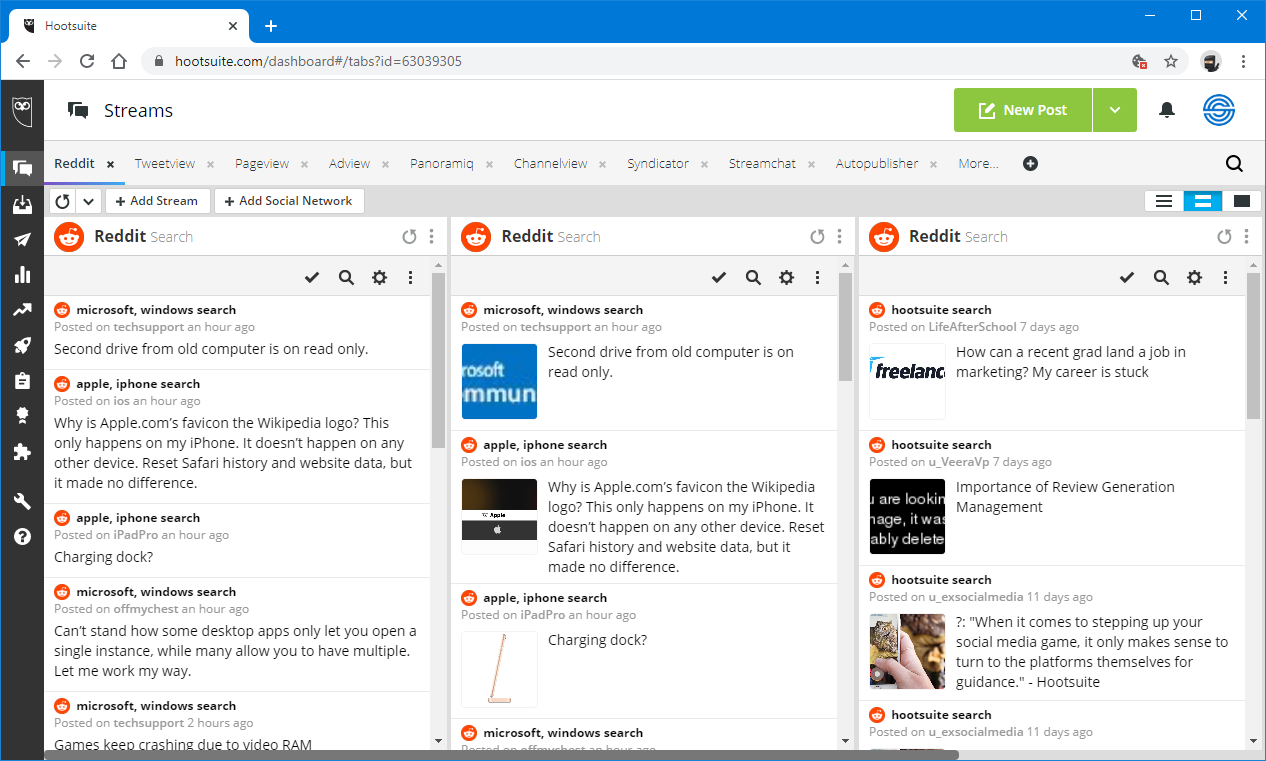This screenshot has width=1266, height=761.
Task: Open the Streams search magnifier top right
Action: tap(1233, 163)
